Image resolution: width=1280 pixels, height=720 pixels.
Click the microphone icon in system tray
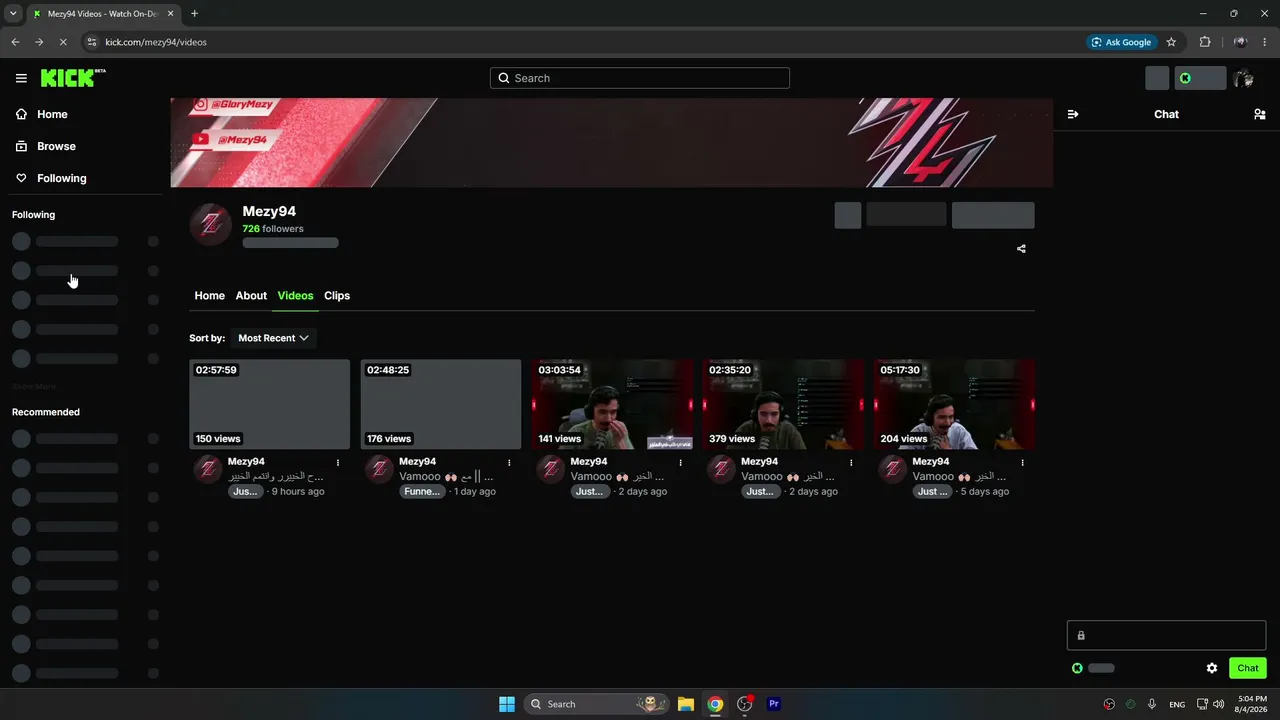pos(1152,704)
